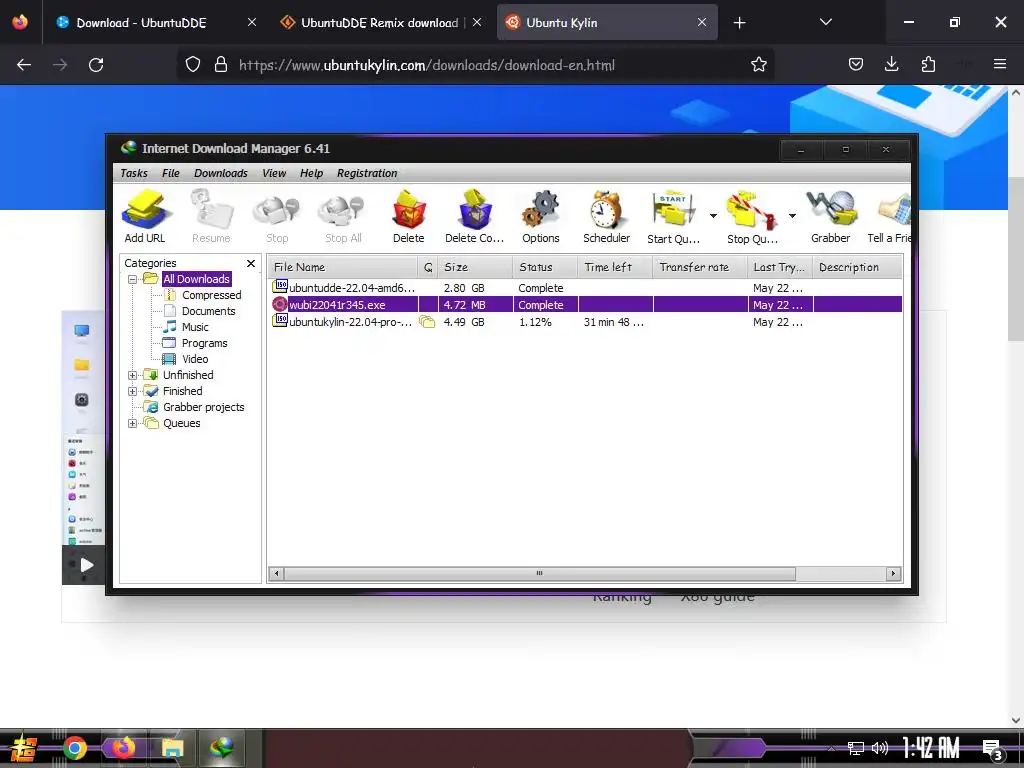Go back in Firefox
Viewport: 1024px width, 768px height.
click(24, 65)
